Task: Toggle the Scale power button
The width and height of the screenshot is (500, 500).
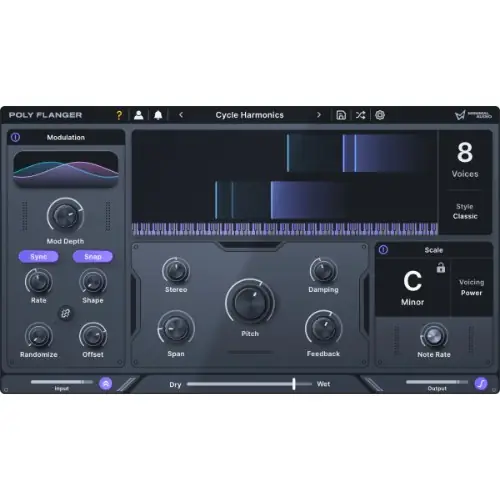Action: coord(383,250)
